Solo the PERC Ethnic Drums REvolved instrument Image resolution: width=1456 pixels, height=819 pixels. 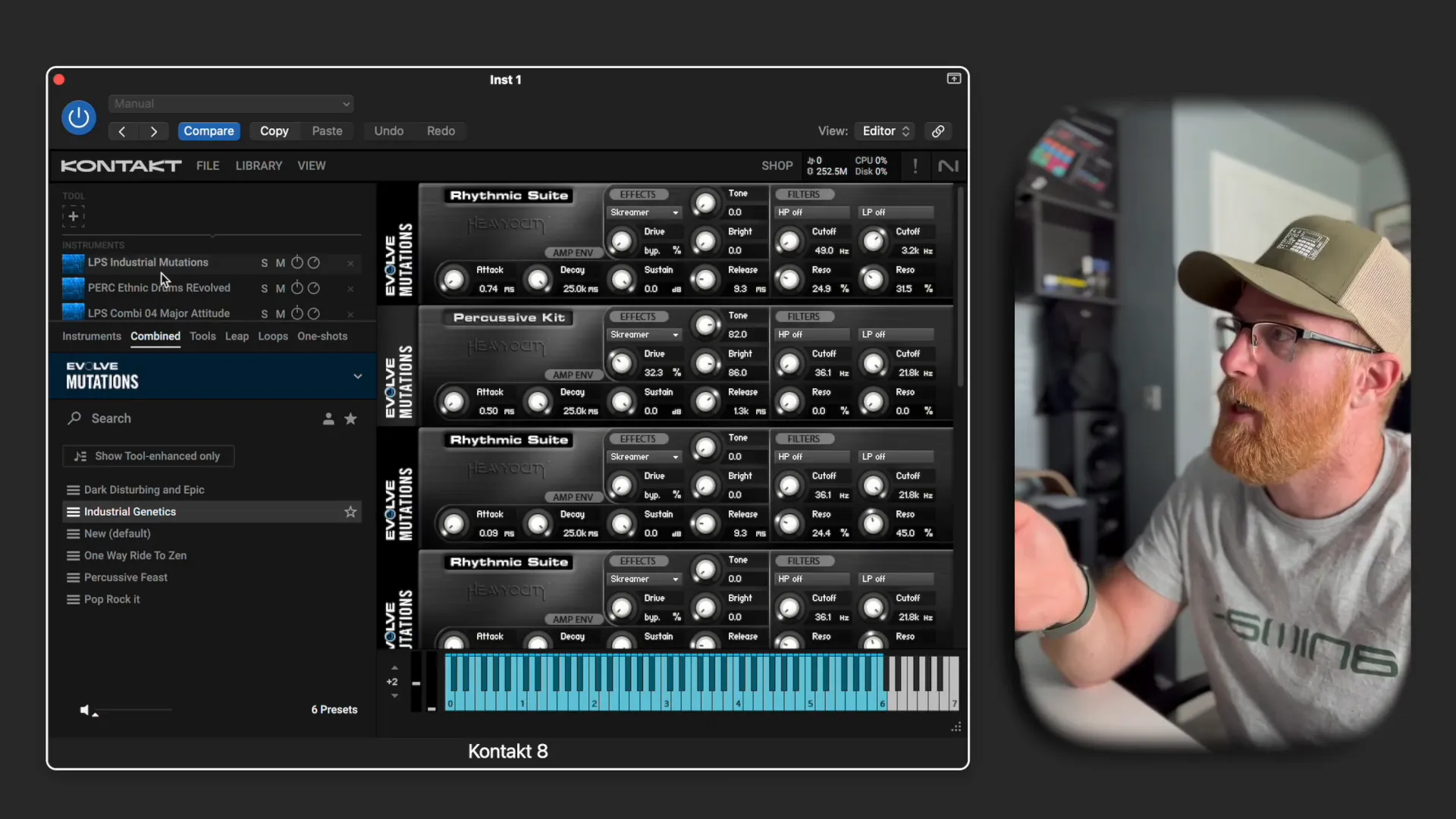(x=265, y=289)
